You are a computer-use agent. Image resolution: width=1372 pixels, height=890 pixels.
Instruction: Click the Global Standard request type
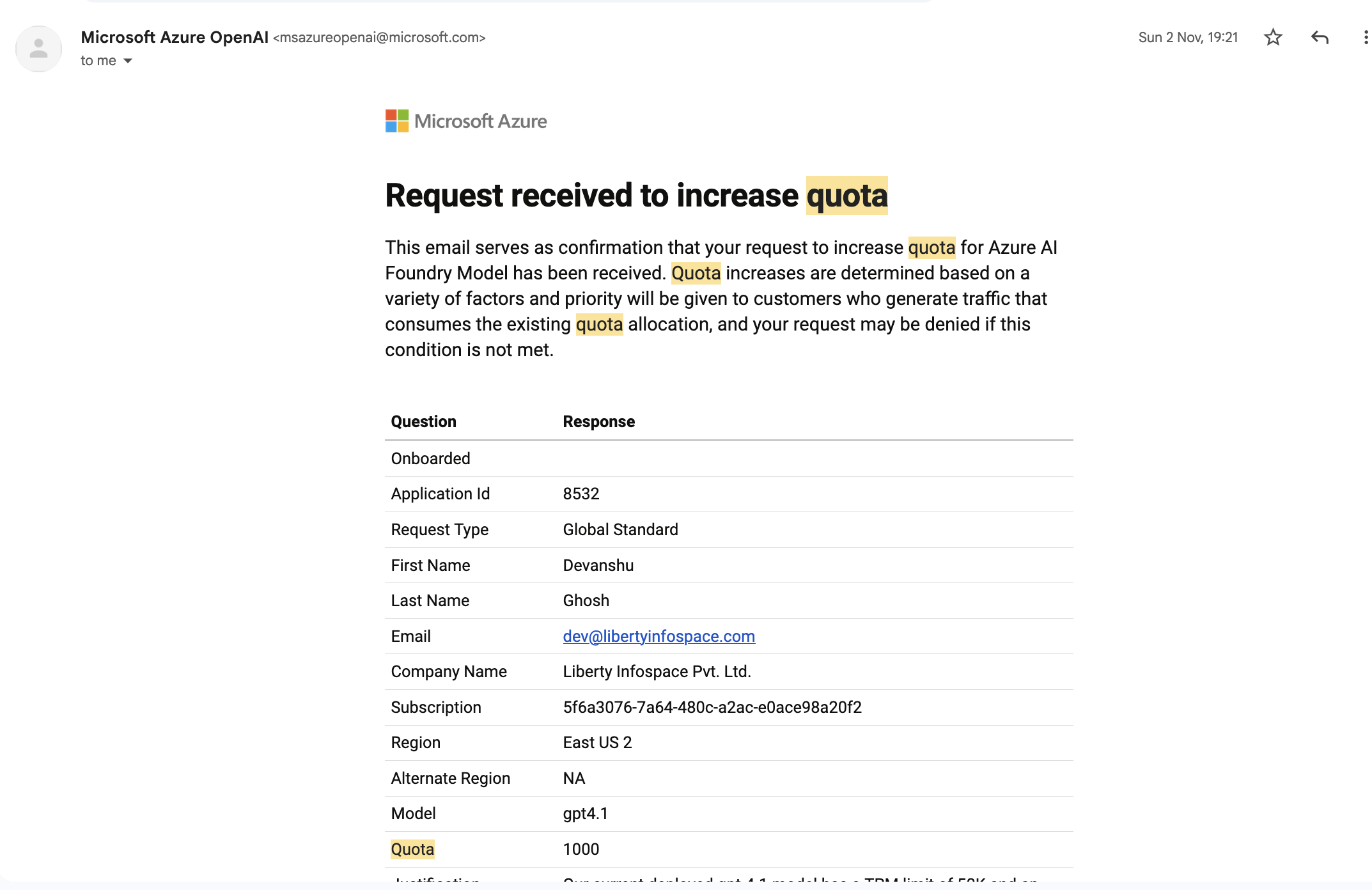[x=620, y=529]
